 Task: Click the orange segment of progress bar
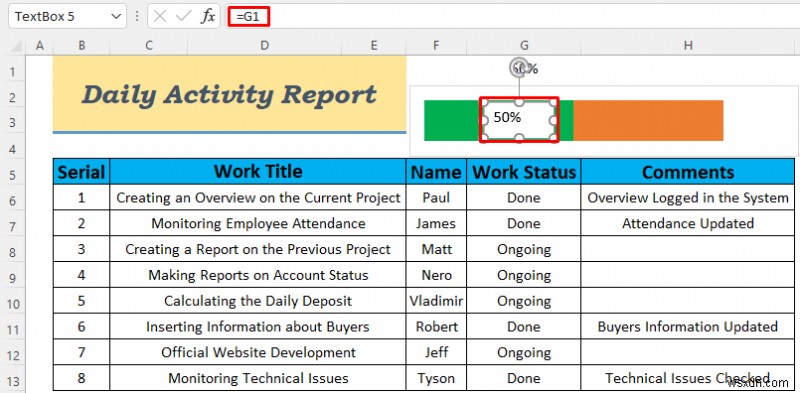pyautogui.click(x=648, y=120)
